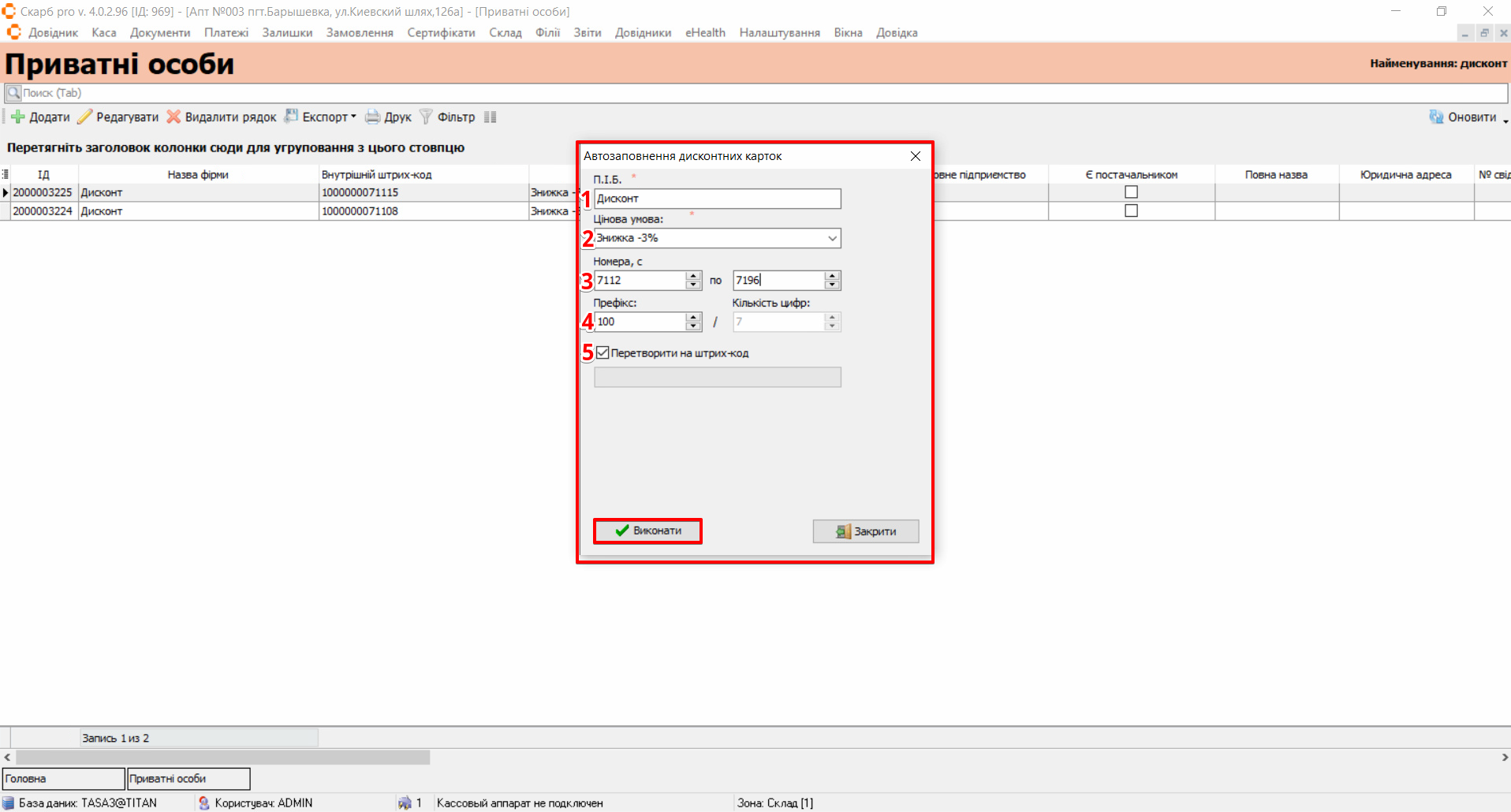The height and width of the screenshot is (812, 1511).
Task: Click the Edit (Редагувати) pencil icon
Action: tap(84, 117)
